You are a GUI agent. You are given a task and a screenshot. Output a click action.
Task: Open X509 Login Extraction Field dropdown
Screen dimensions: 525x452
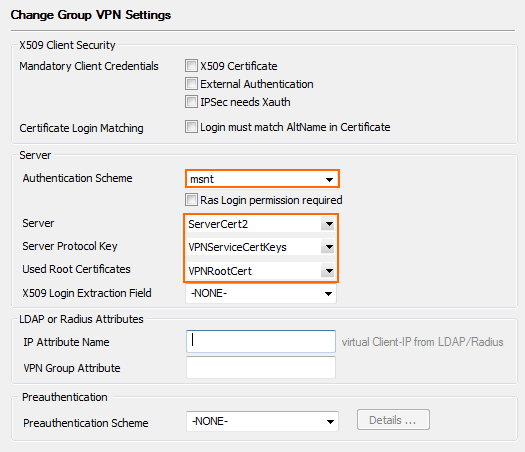coord(261,294)
